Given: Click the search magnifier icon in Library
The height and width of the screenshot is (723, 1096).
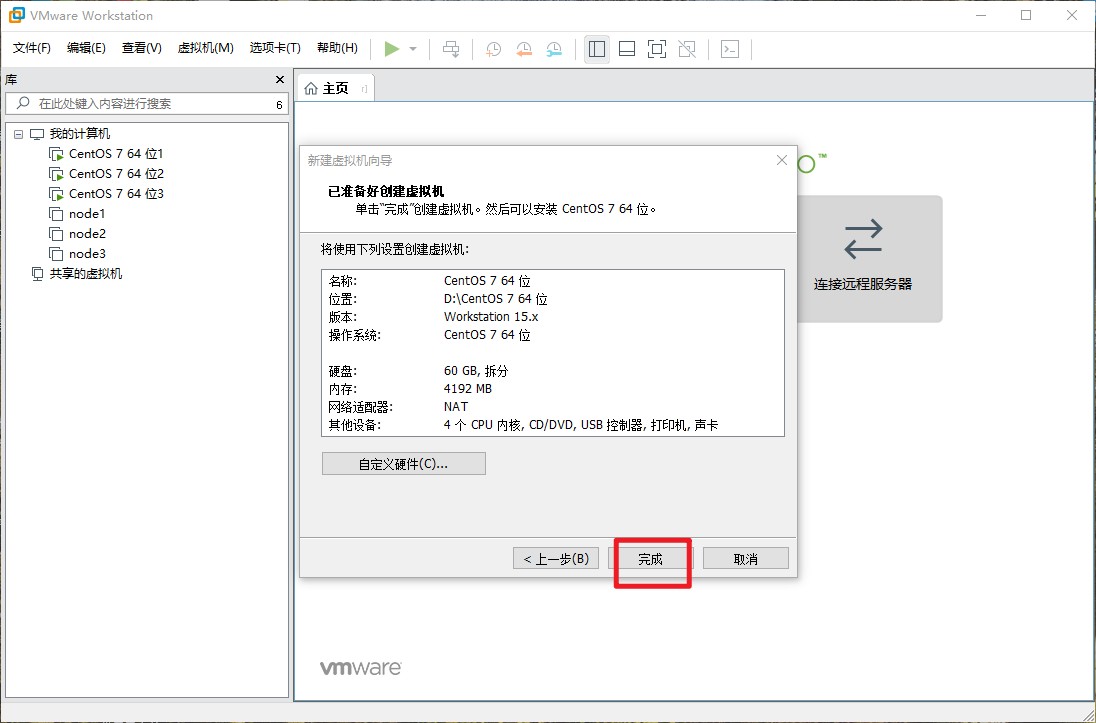Looking at the screenshot, I should tap(23, 103).
